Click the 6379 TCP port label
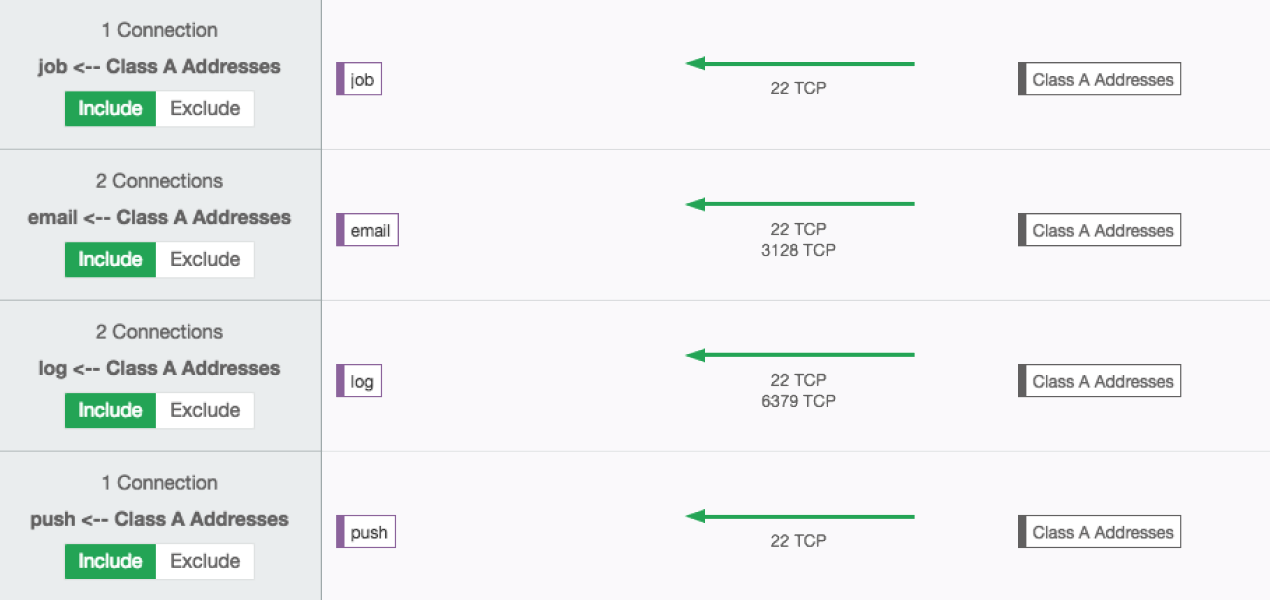Screen dimensions: 1270x600 [x=798, y=401]
